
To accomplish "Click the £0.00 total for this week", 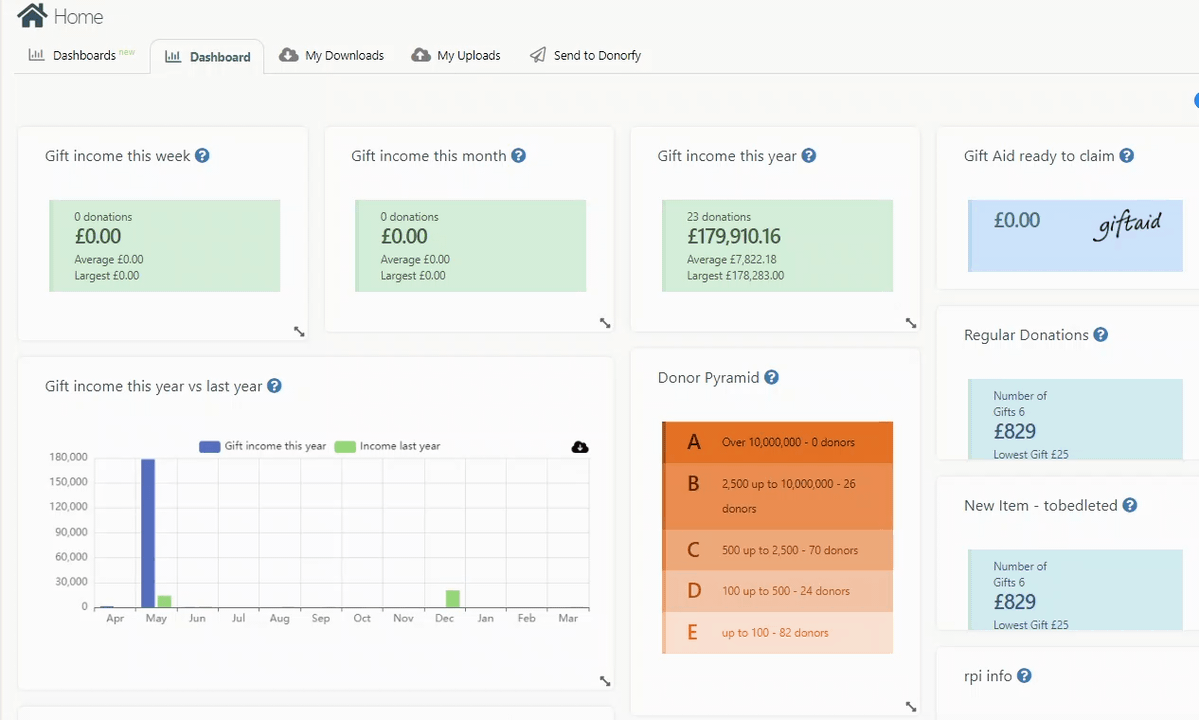I will click(98, 236).
